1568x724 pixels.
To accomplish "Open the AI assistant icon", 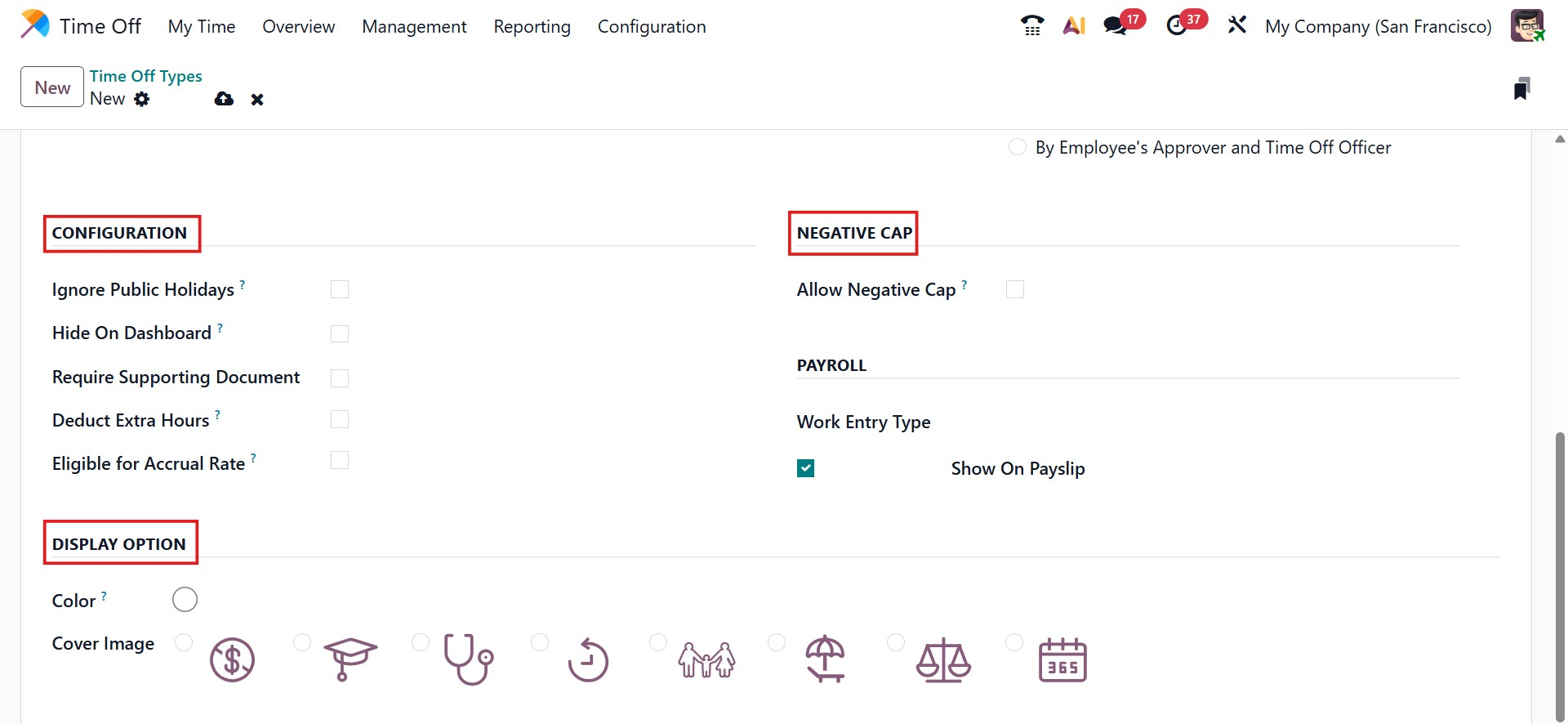I will point(1074,26).
